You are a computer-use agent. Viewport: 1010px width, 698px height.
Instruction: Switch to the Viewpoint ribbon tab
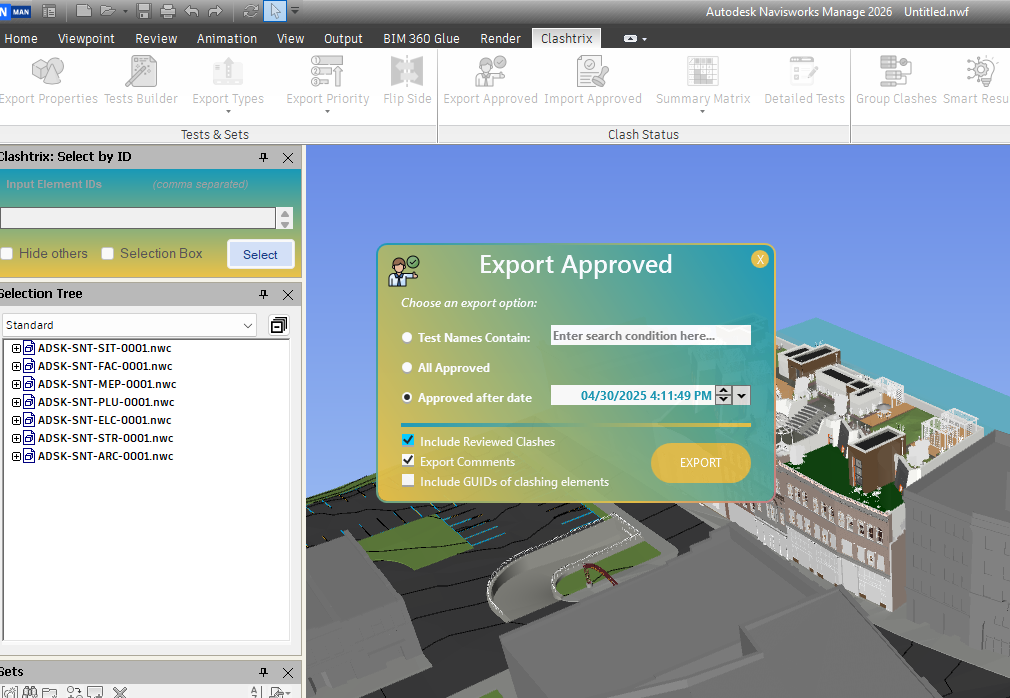coord(86,39)
